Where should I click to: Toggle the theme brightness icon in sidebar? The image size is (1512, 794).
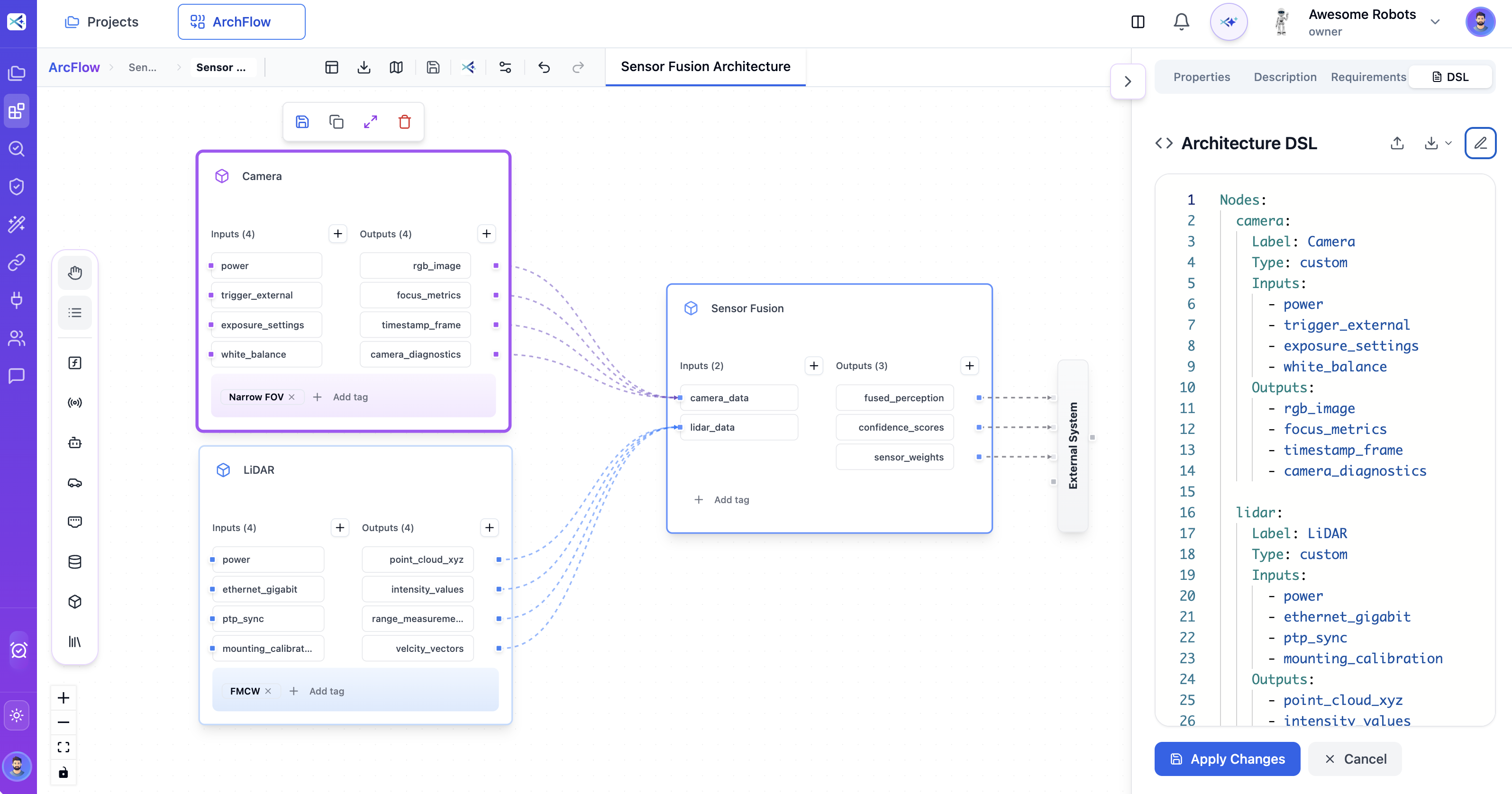[x=18, y=715]
